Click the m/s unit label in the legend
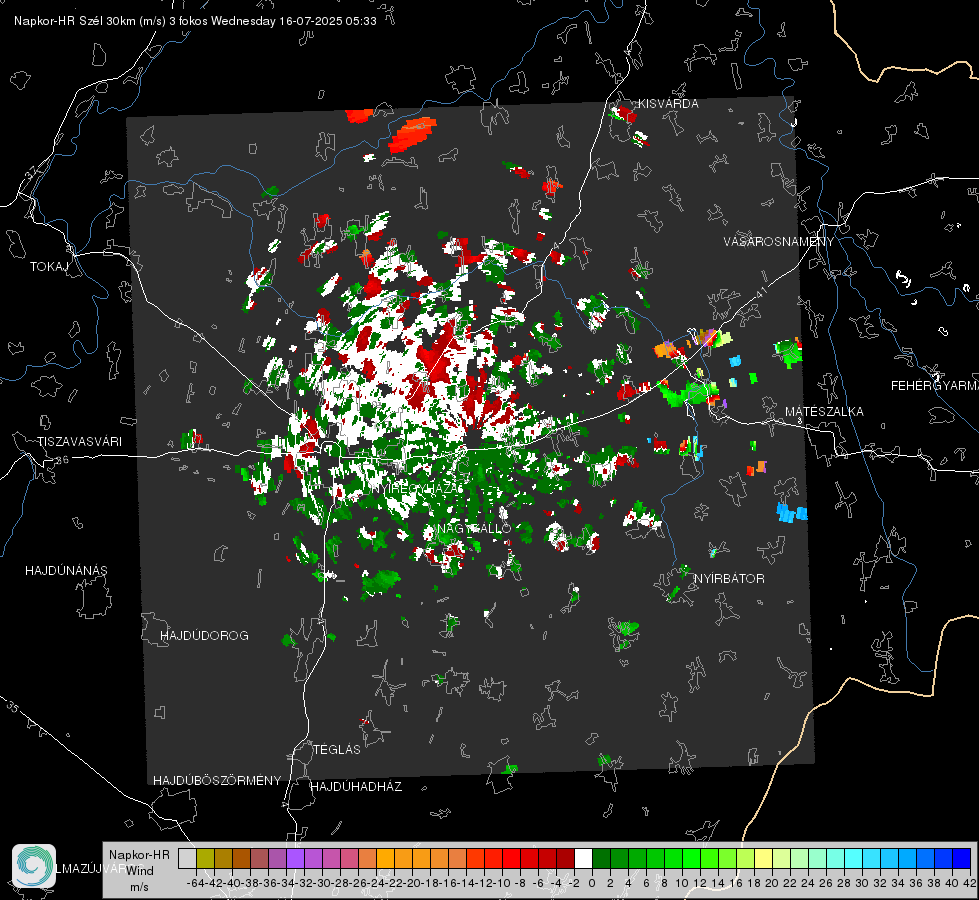979x900 pixels. [139, 887]
